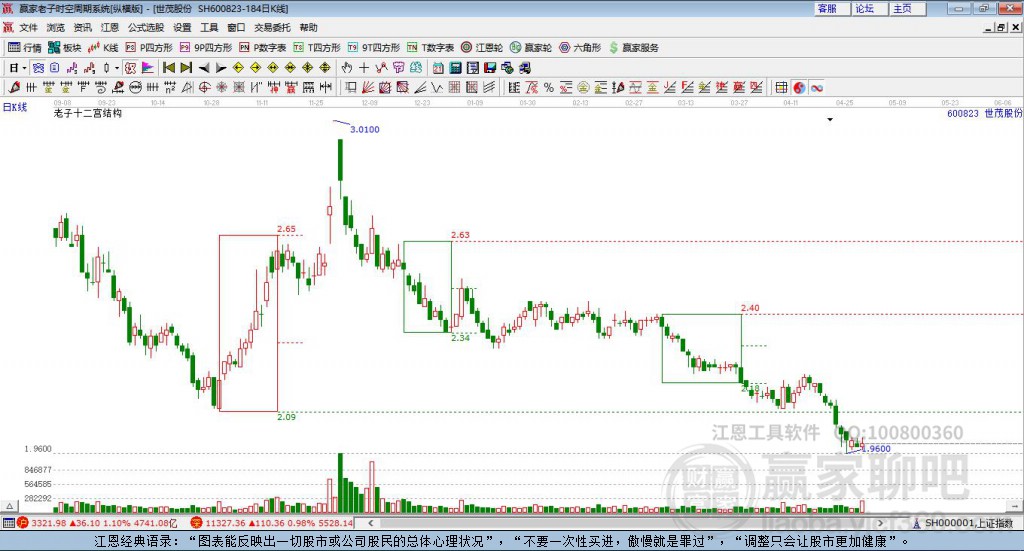1024x551 pixels.
Task: Toggle the pressed button left of pink flag icon
Action: (130, 68)
